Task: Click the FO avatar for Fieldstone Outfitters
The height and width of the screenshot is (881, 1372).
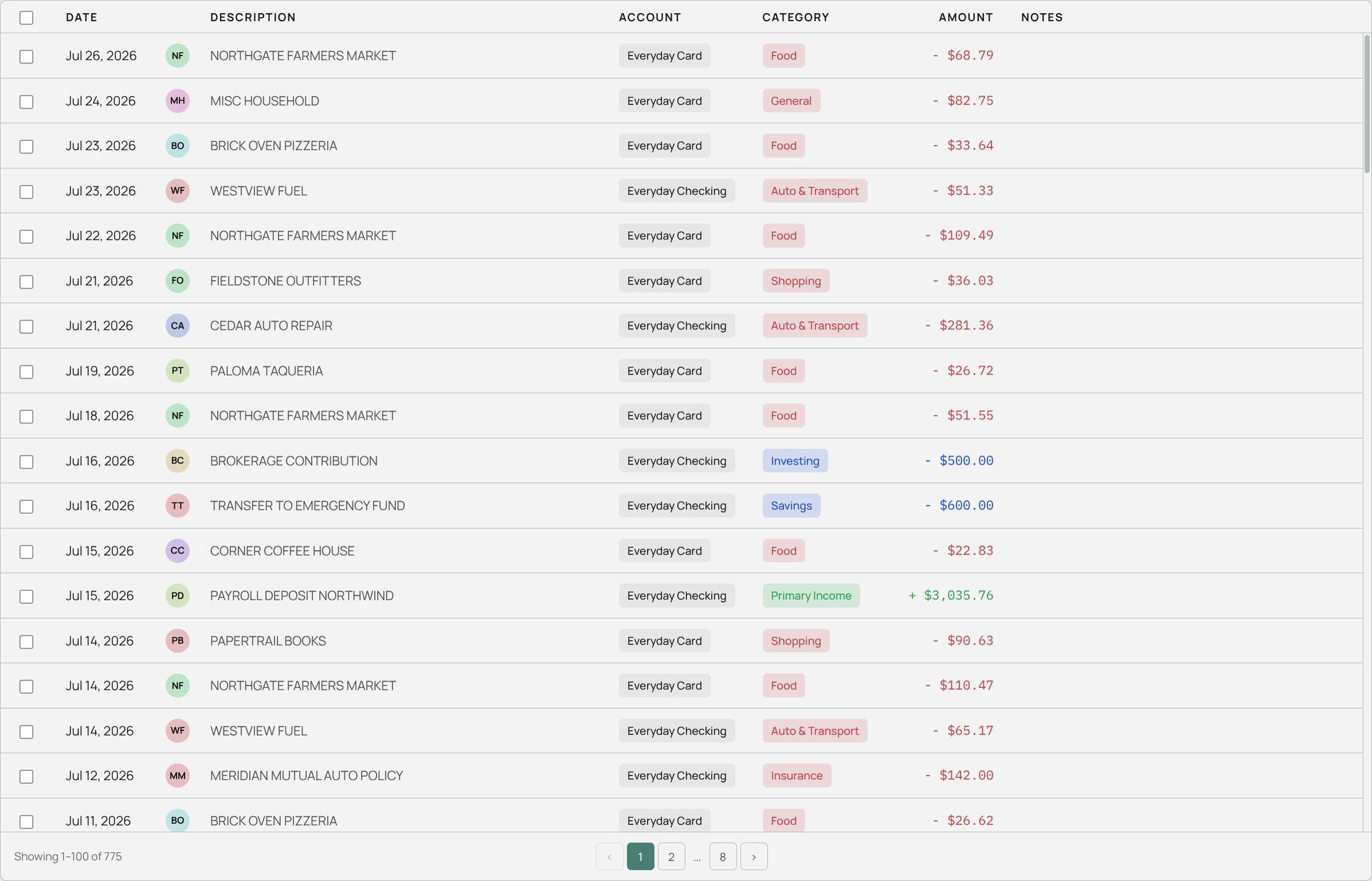Action: pyautogui.click(x=178, y=281)
